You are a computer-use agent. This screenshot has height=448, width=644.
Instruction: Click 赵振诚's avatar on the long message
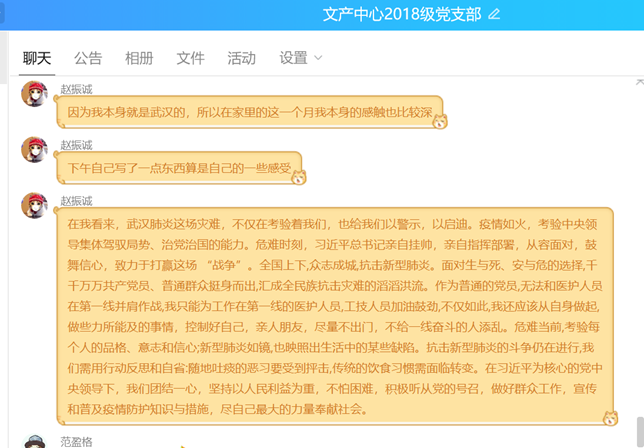35,206
